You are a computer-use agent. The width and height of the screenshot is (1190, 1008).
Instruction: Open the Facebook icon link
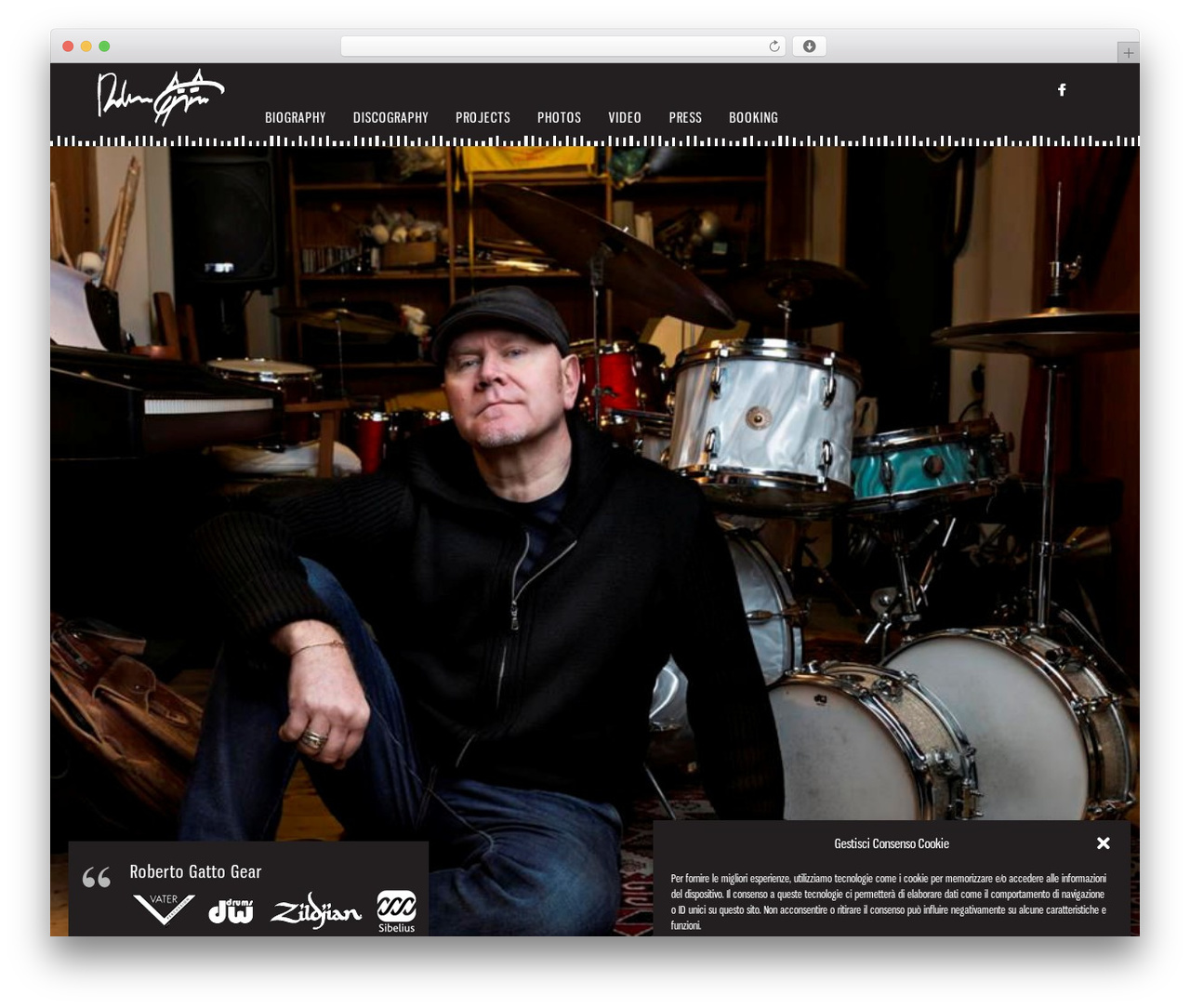point(1062,90)
